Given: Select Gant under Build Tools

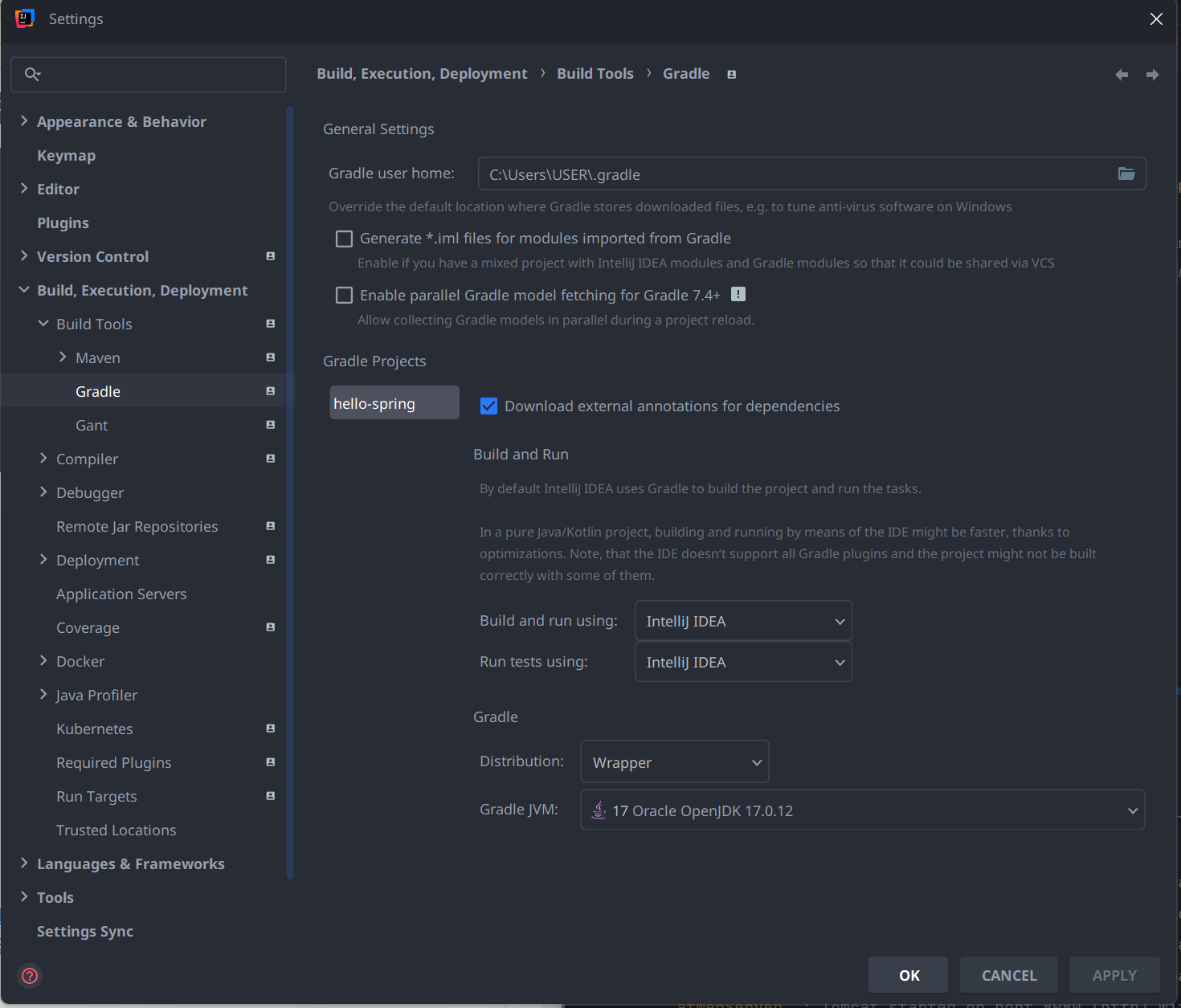Looking at the screenshot, I should point(92,425).
